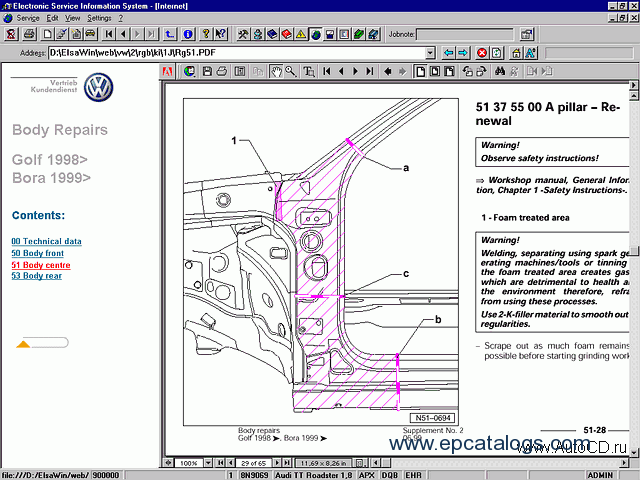Click the red Stop button beside address
This screenshot has width=640, height=480.
point(482,52)
